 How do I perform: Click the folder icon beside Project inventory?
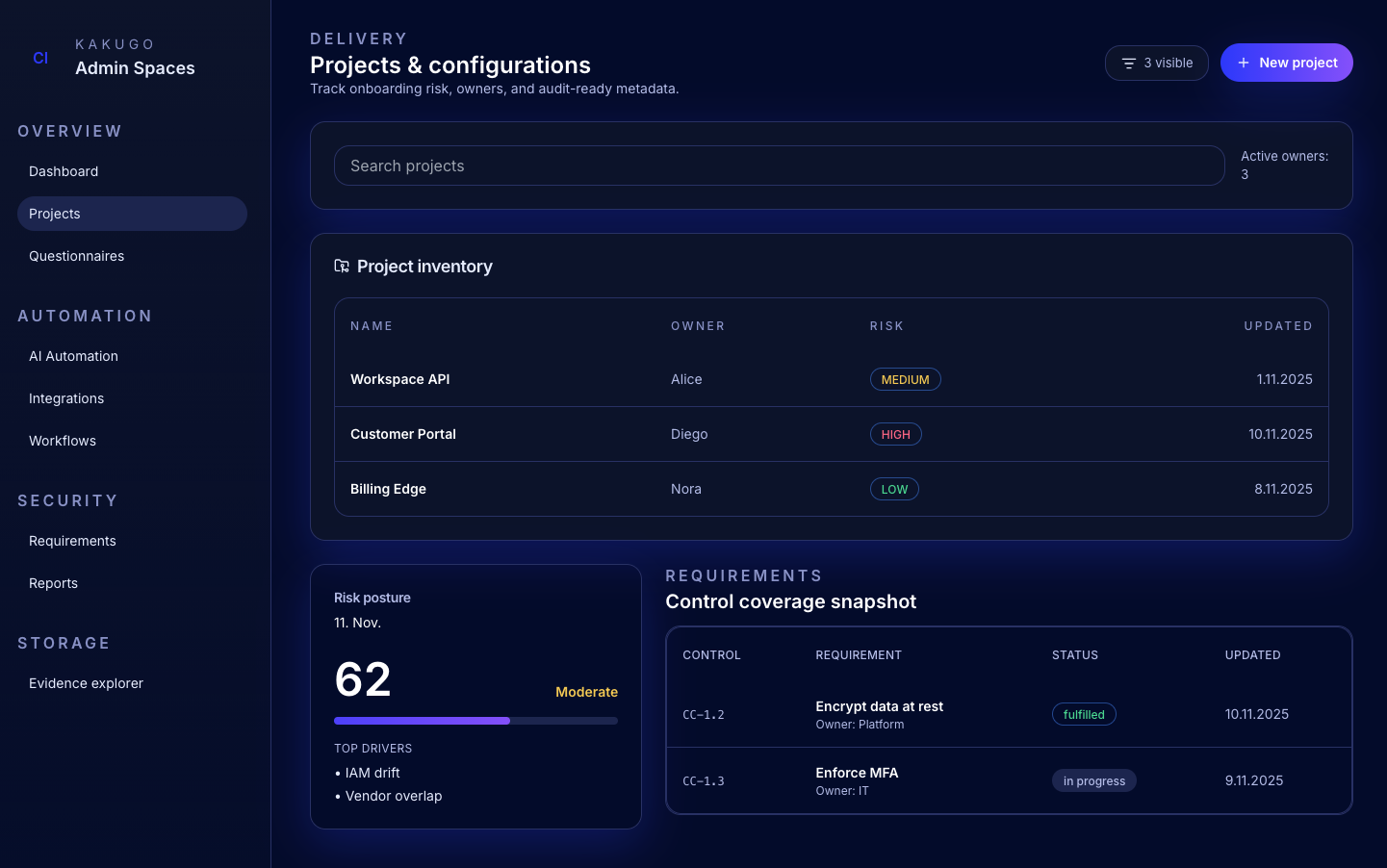[x=342, y=266]
